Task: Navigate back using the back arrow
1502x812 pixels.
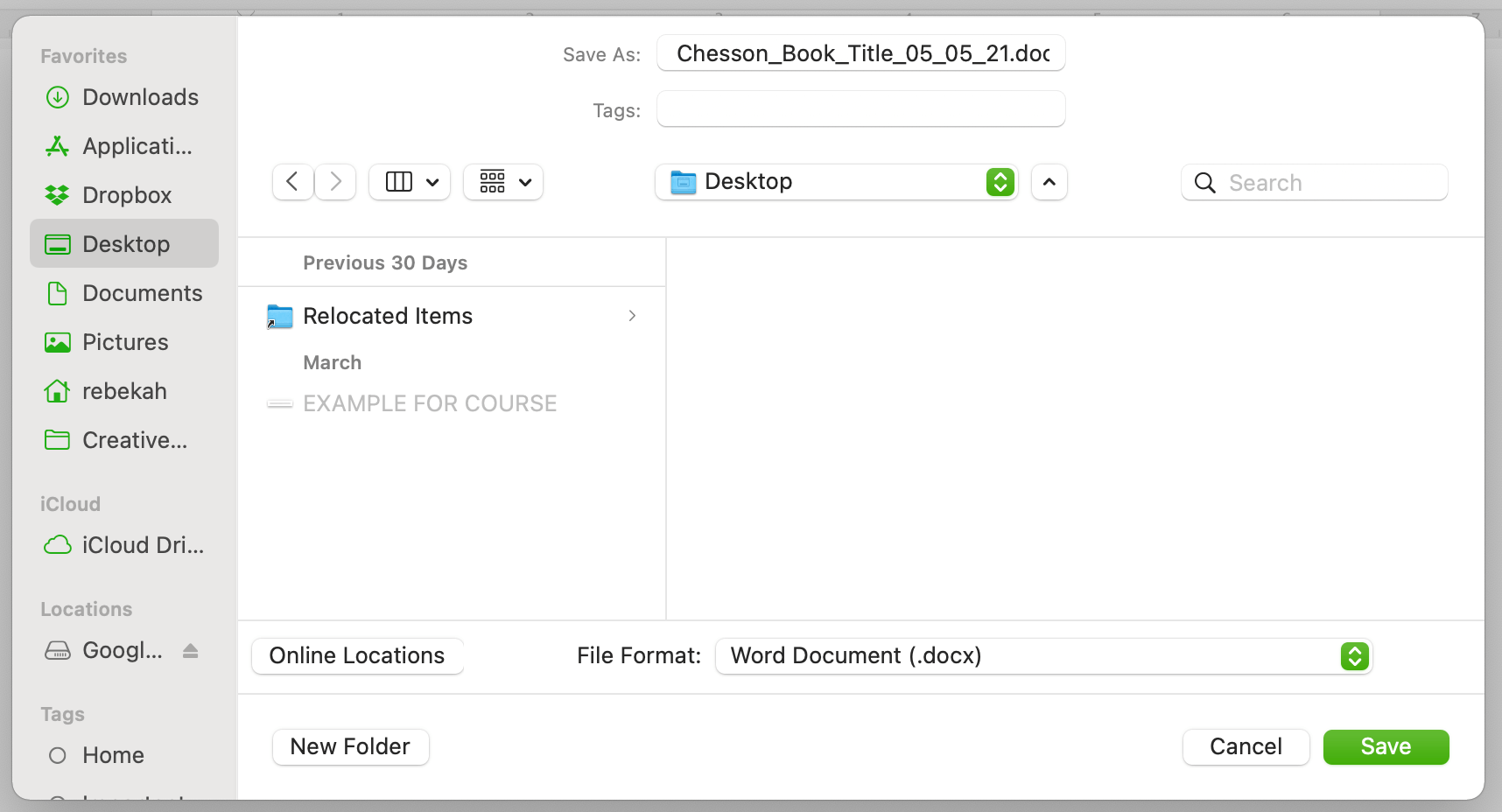Action: tap(292, 181)
